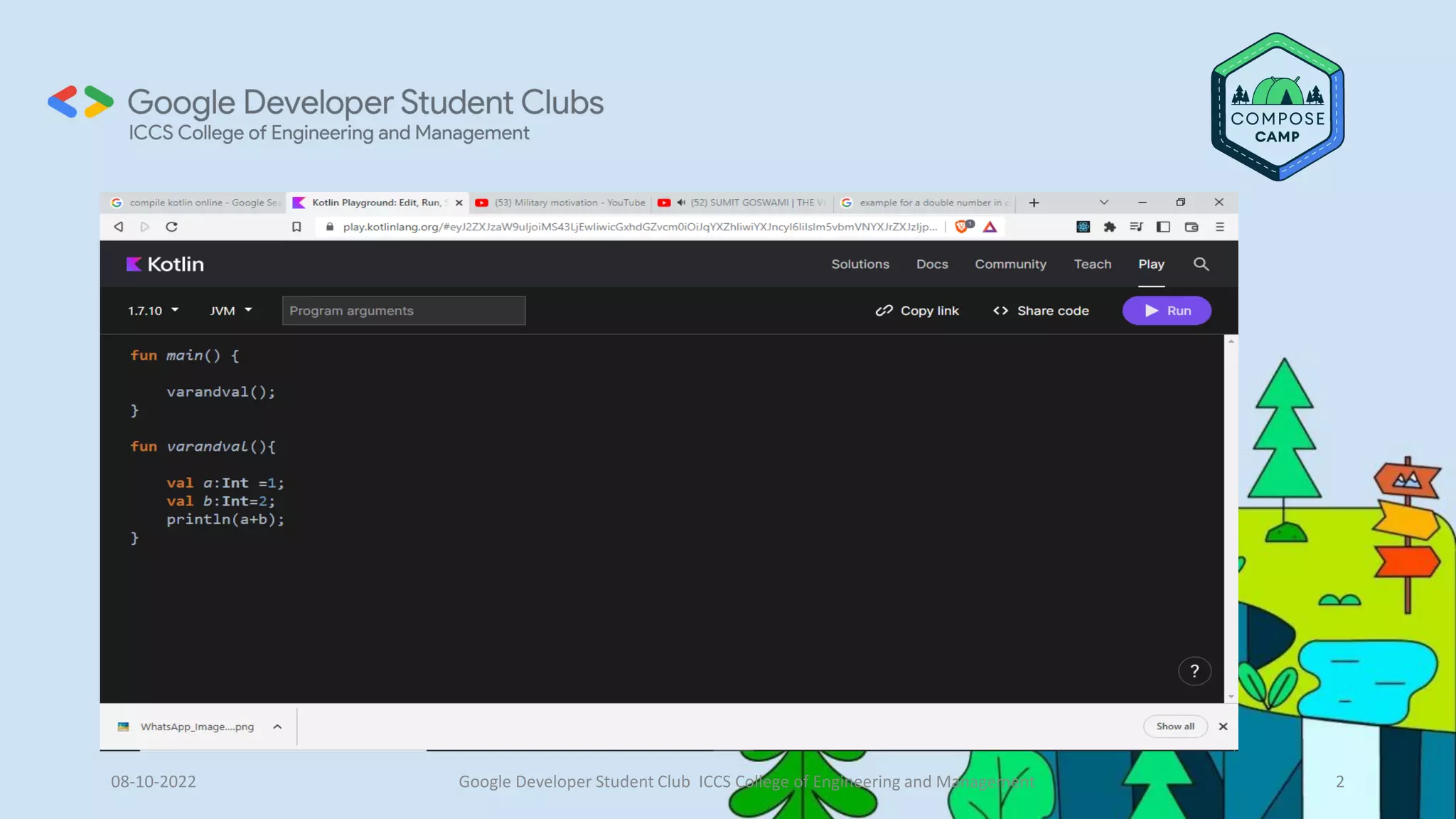This screenshot has width=1456, height=819.
Task: Toggle the browser sidebar panel icon
Action: tap(1163, 227)
